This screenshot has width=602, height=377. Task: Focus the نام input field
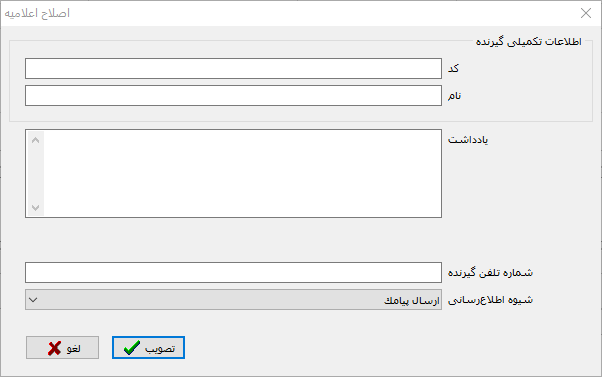click(x=233, y=96)
